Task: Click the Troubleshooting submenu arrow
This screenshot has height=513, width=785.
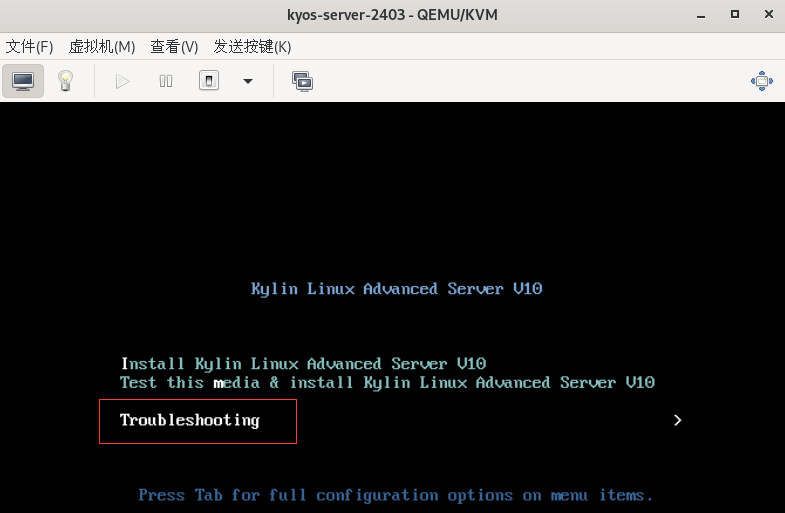Action: click(677, 420)
